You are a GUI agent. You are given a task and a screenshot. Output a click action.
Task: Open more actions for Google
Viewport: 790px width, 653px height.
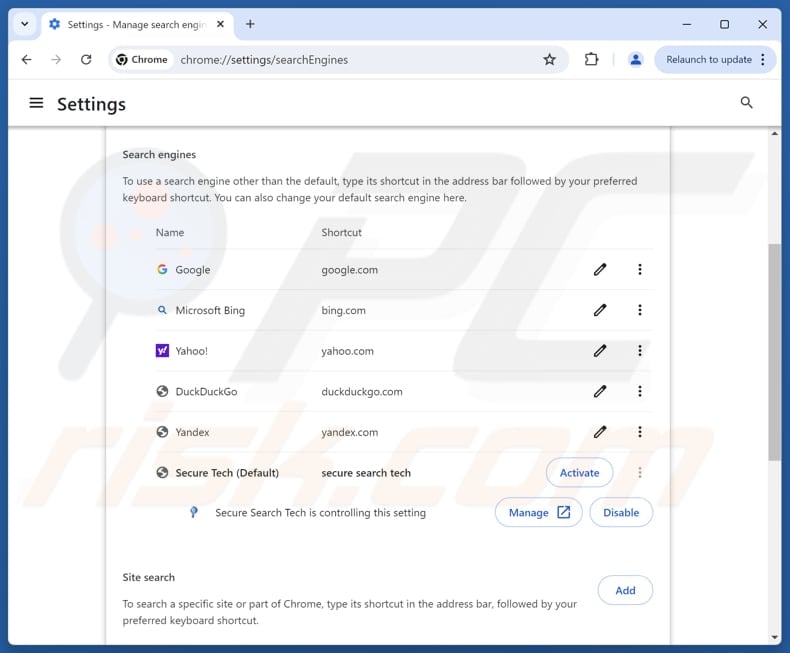pos(640,270)
